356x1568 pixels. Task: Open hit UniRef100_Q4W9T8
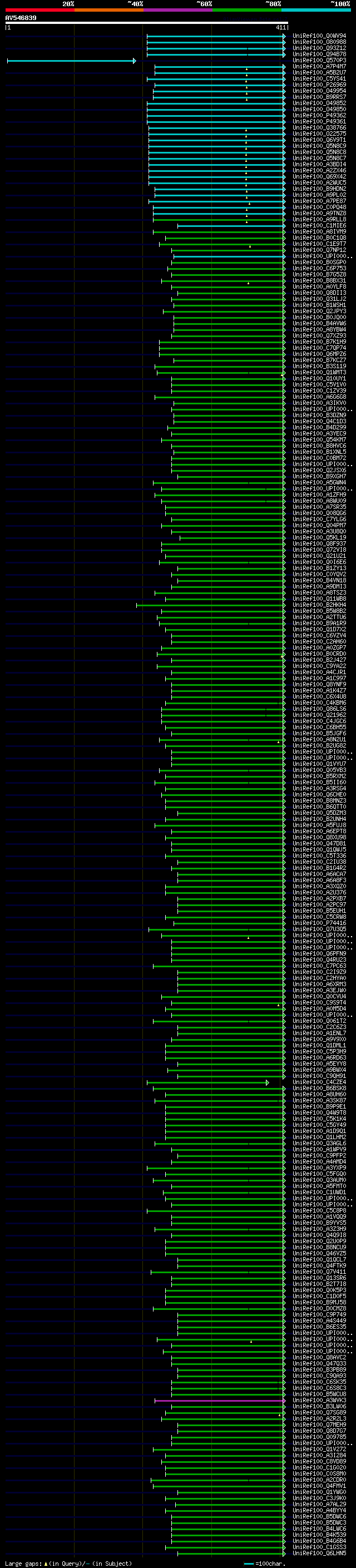pyautogui.click(x=319, y=1112)
